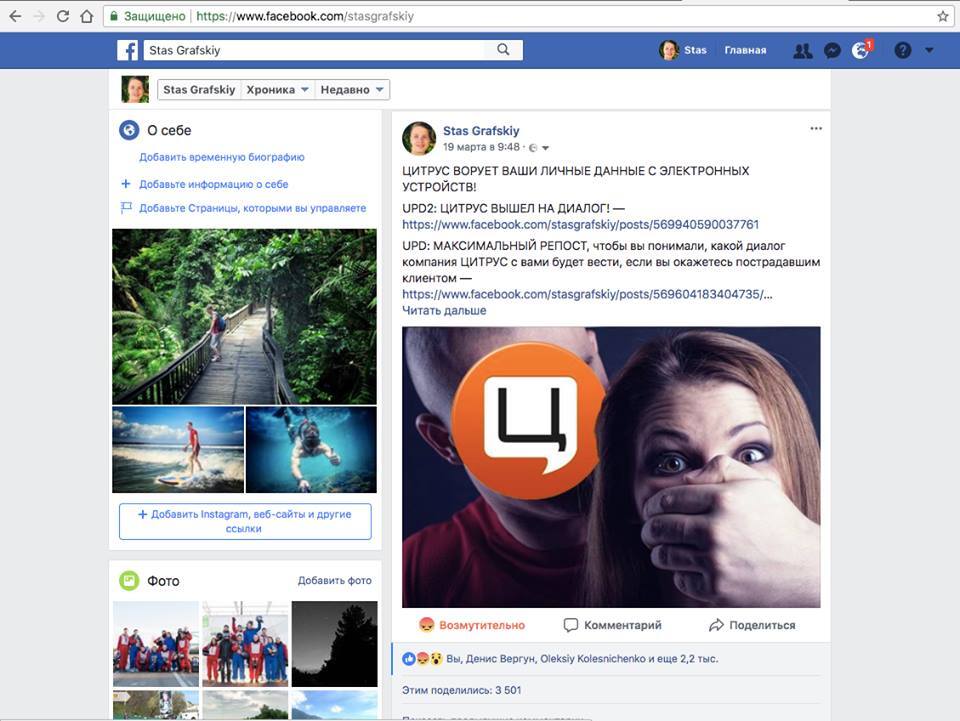The image size is (960, 721).
Task: Open the Недавно dropdown
Action: pyautogui.click(x=352, y=90)
